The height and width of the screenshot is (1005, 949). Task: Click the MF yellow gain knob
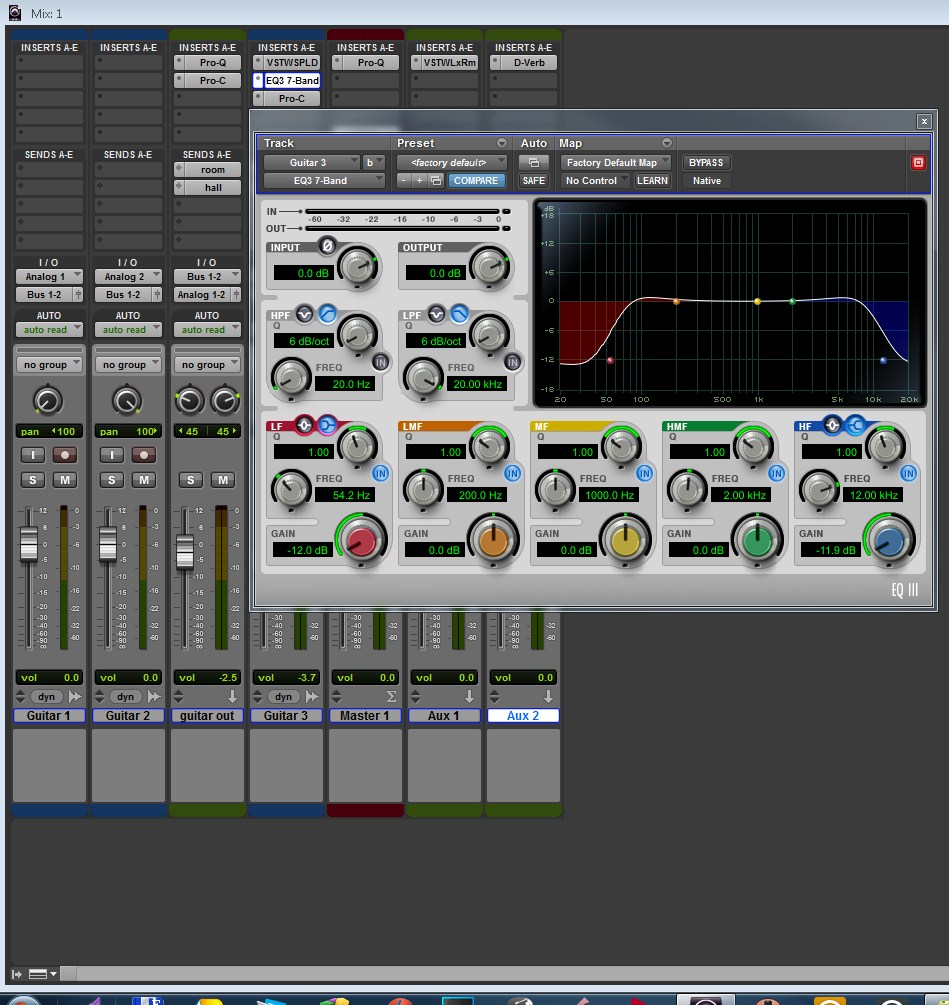coord(625,541)
